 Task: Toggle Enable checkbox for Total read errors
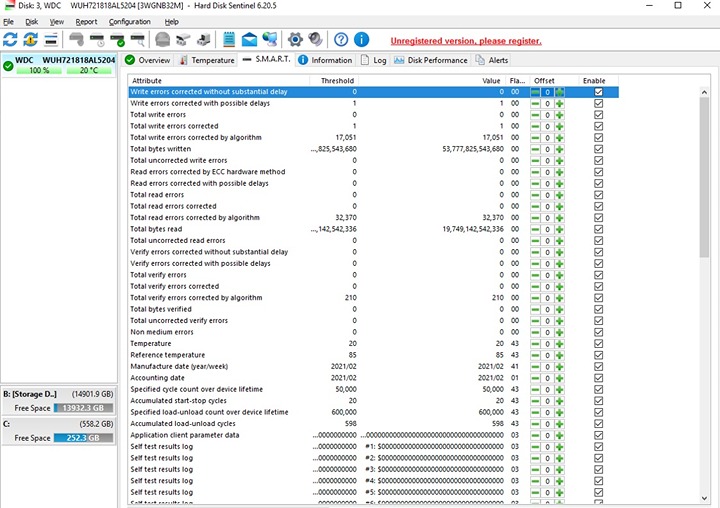click(598, 195)
